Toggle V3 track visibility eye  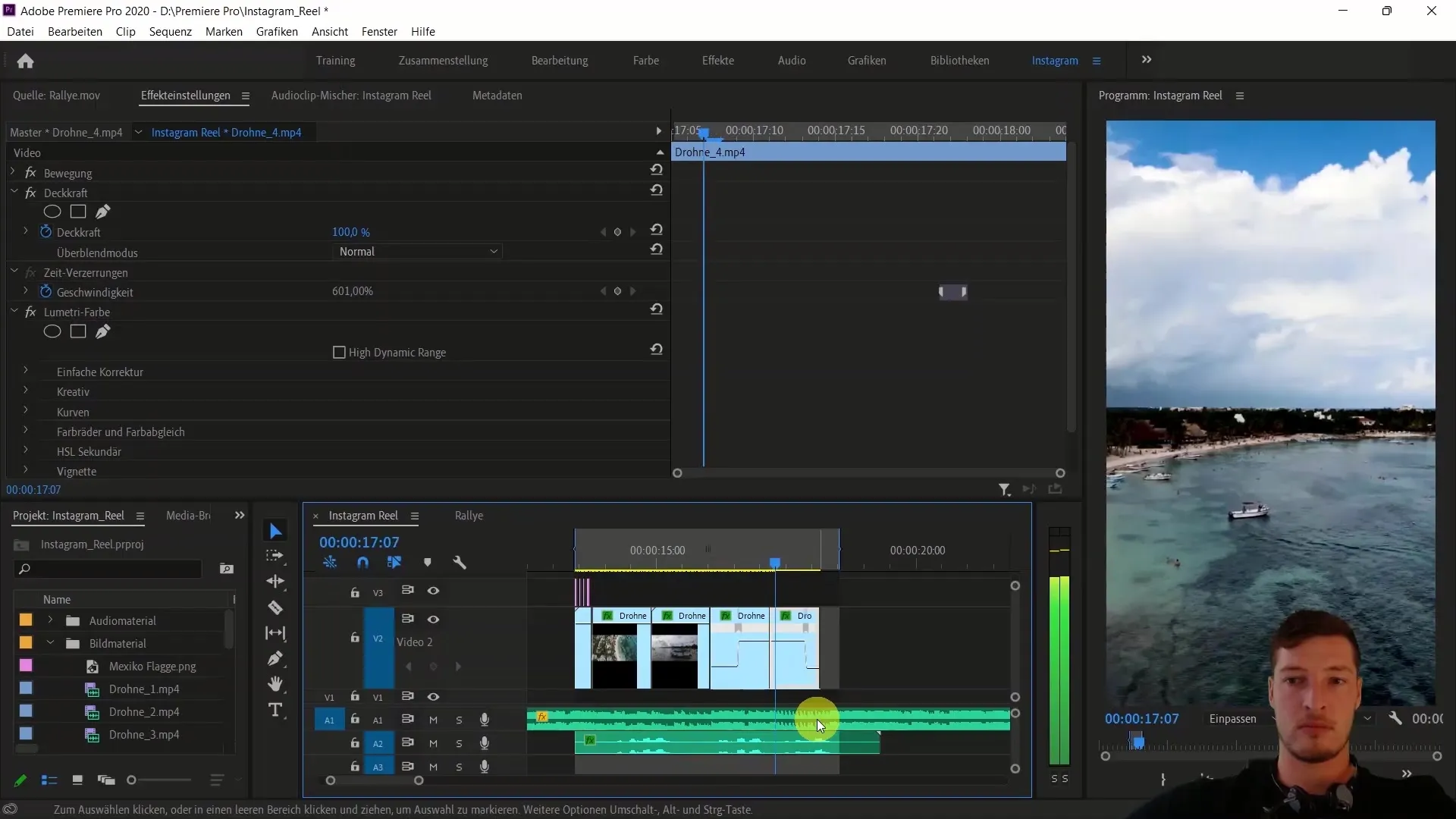433,591
